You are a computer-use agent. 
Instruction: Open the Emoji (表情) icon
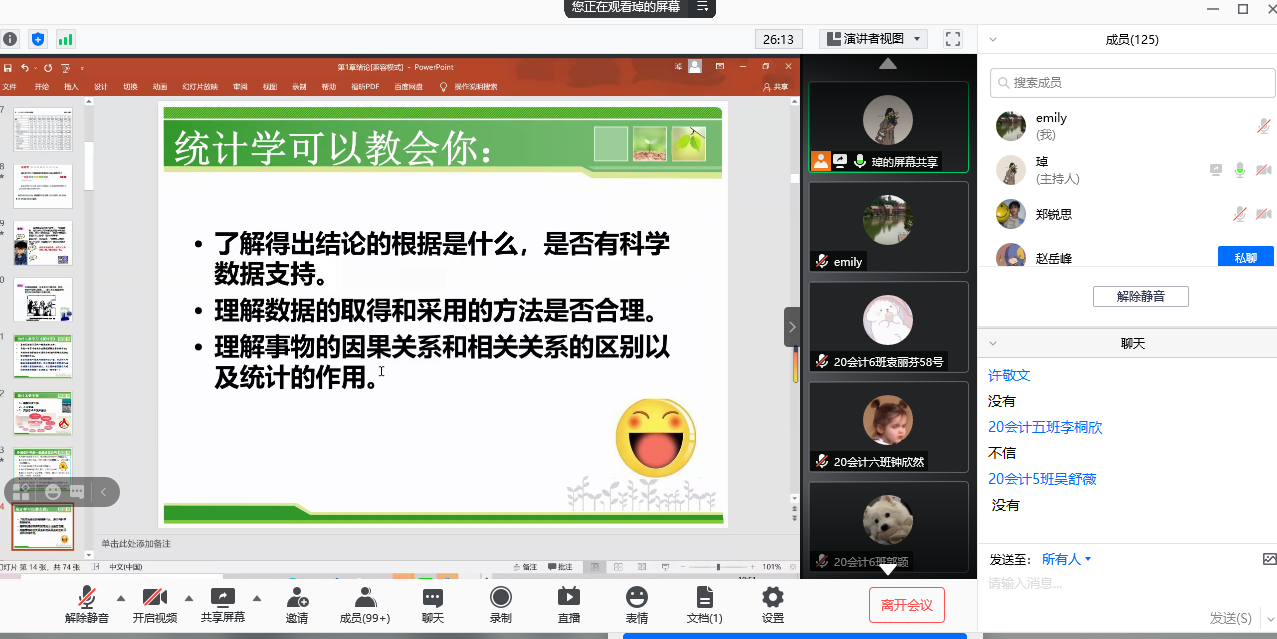point(636,605)
